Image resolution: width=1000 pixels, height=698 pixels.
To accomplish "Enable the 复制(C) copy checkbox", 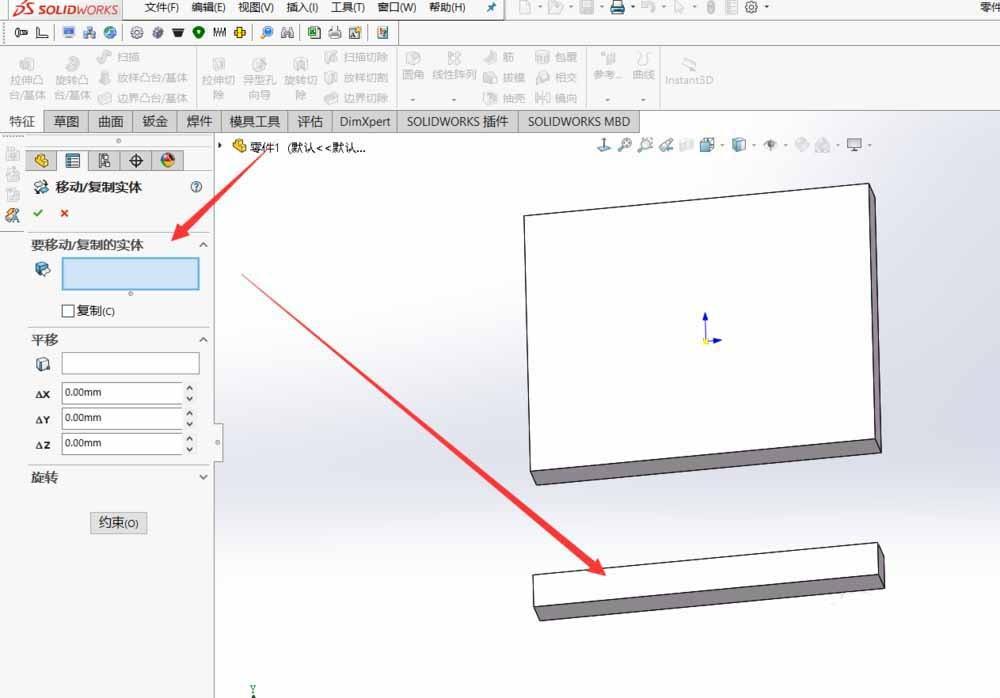I will point(67,310).
